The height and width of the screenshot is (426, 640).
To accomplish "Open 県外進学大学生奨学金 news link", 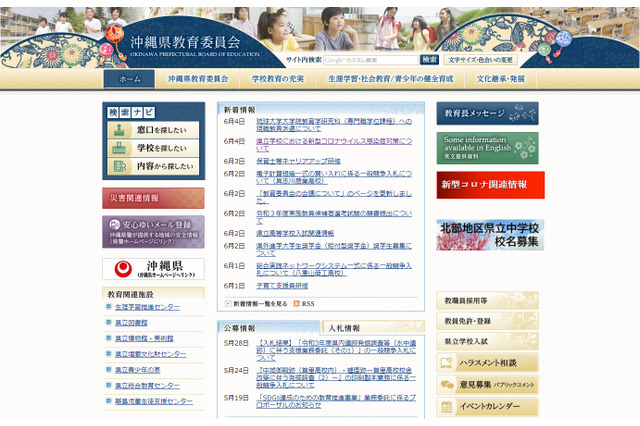I will pos(334,249).
